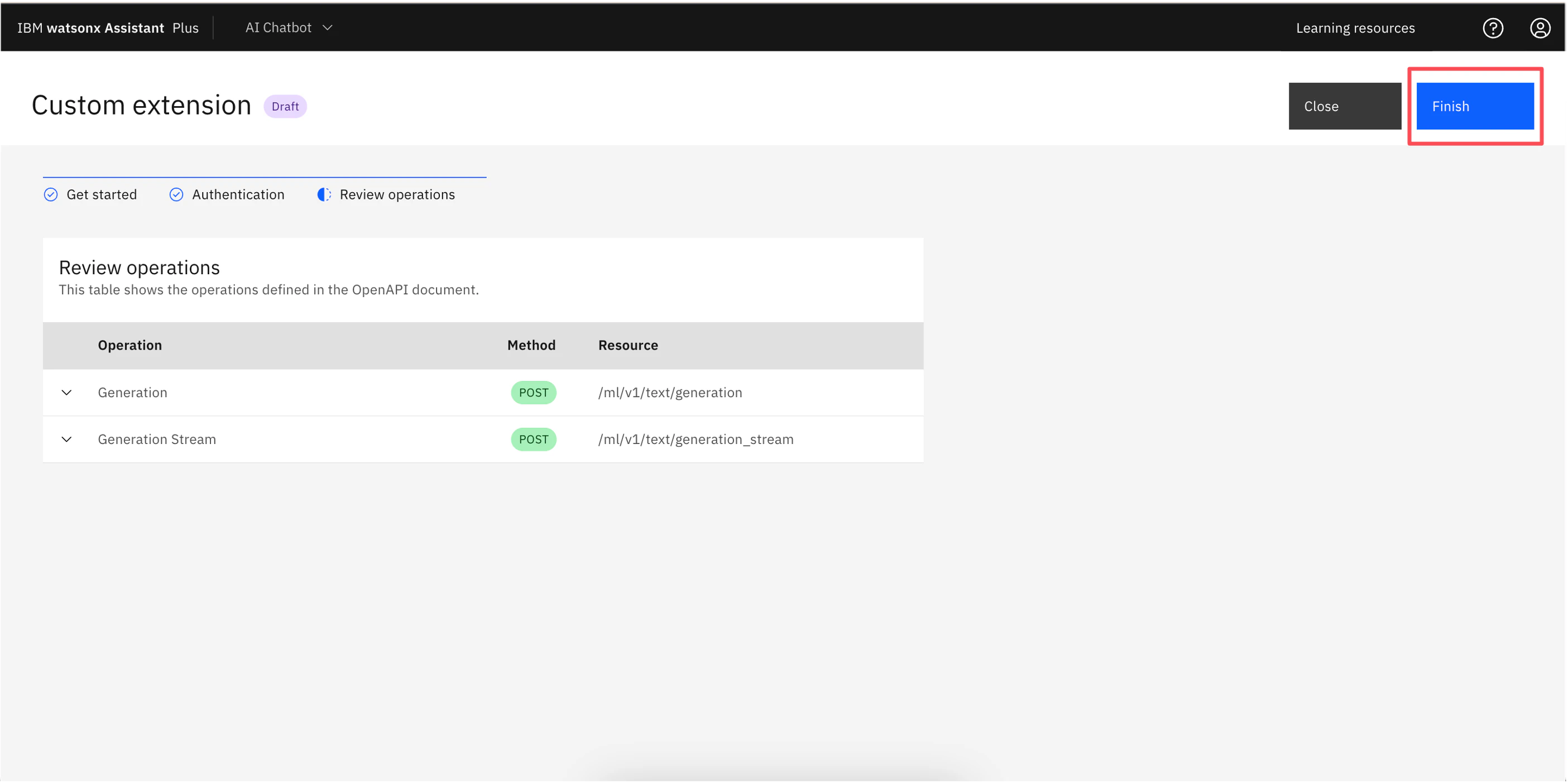Click the POST badge for Generation Stream

pos(533,440)
